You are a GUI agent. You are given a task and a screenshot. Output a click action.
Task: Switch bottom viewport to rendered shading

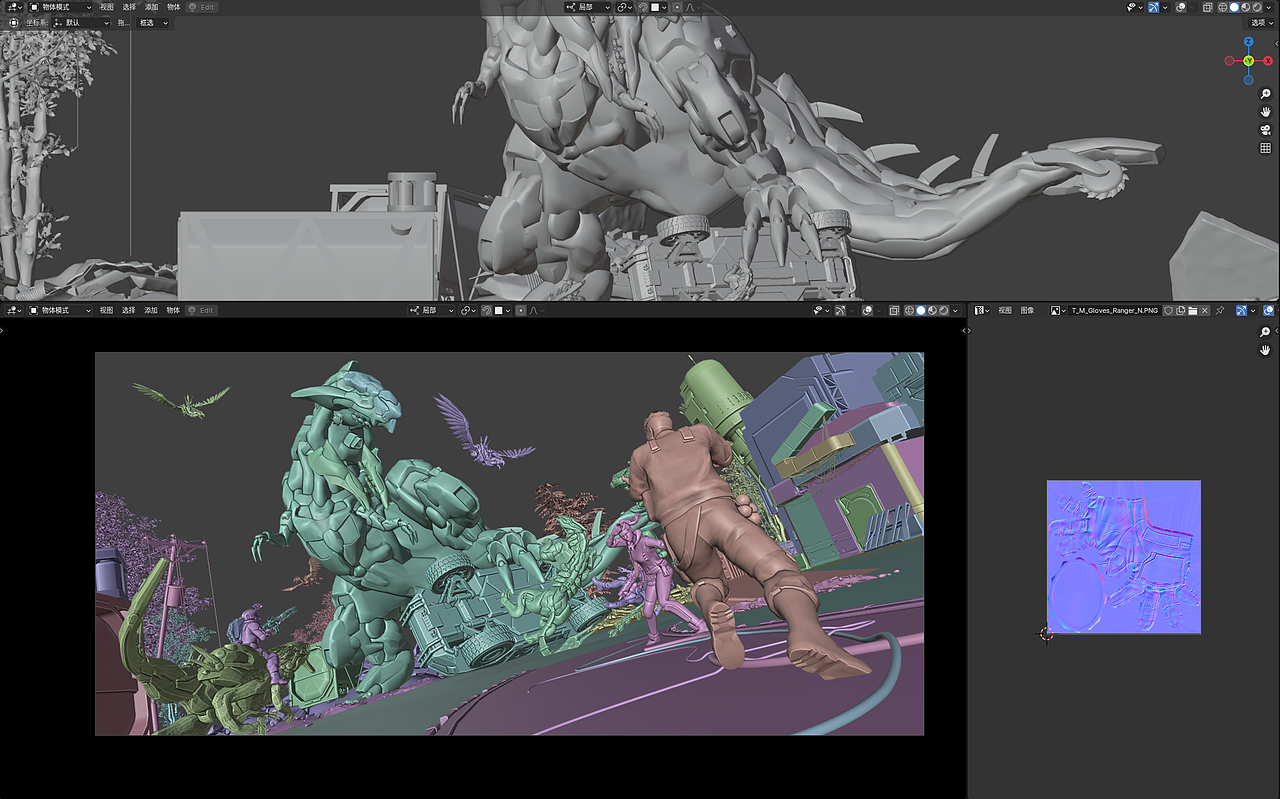click(x=946, y=310)
